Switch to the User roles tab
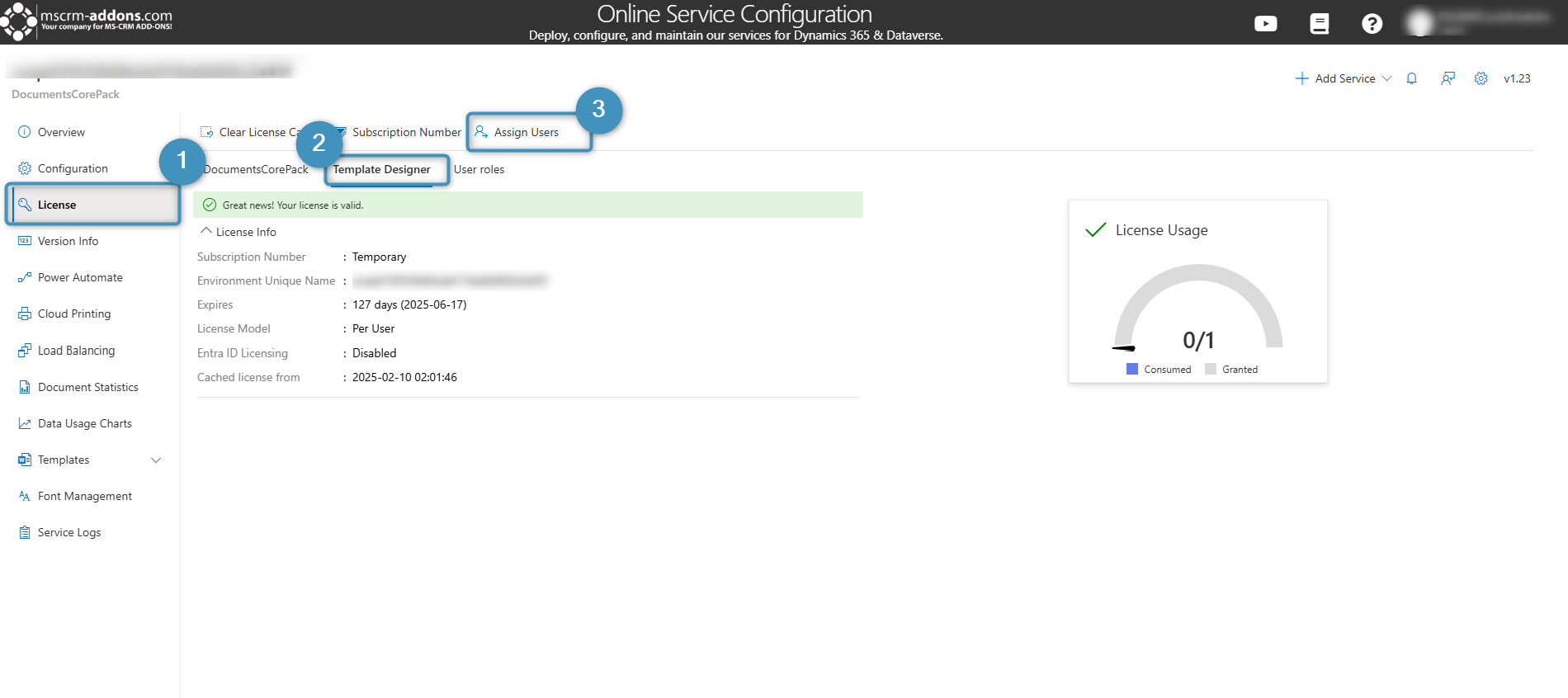The image size is (1568, 698). pyautogui.click(x=479, y=169)
